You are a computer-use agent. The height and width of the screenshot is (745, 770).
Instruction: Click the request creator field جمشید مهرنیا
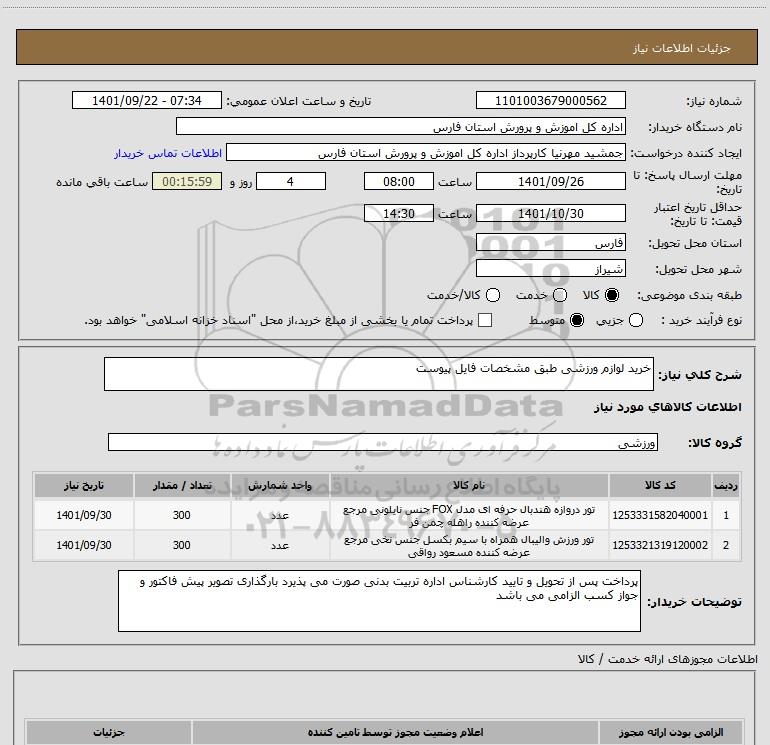pyautogui.click(x=425, y=152)
